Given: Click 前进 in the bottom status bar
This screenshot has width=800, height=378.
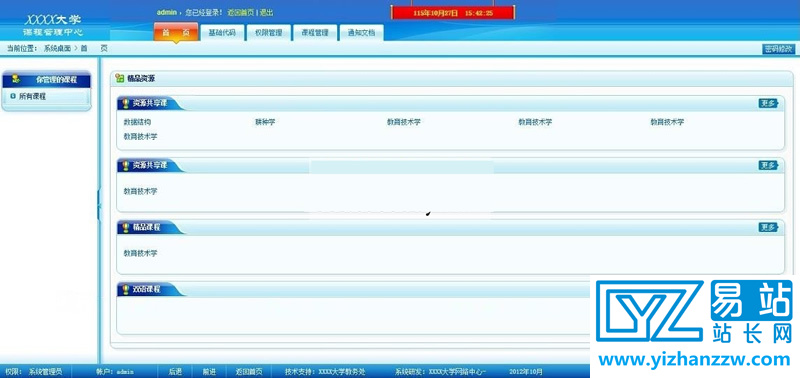Looking at the screenshot, I should pos(209,372).
